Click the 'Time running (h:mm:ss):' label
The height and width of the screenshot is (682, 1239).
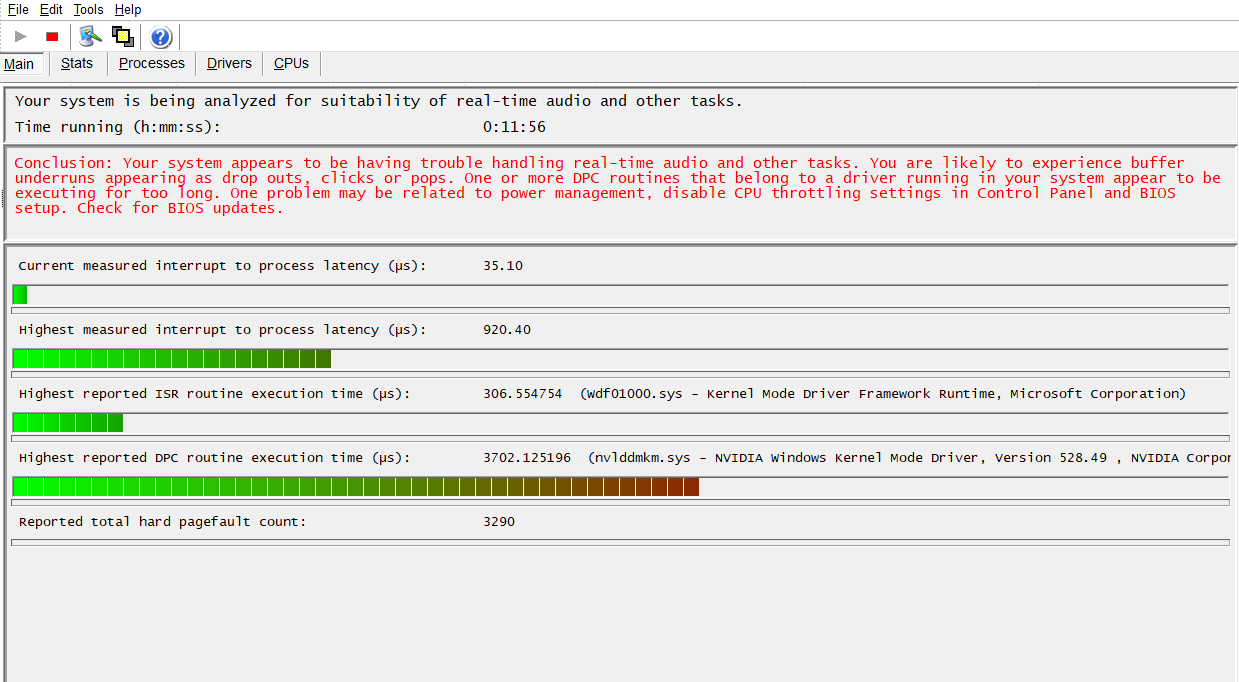118,127
